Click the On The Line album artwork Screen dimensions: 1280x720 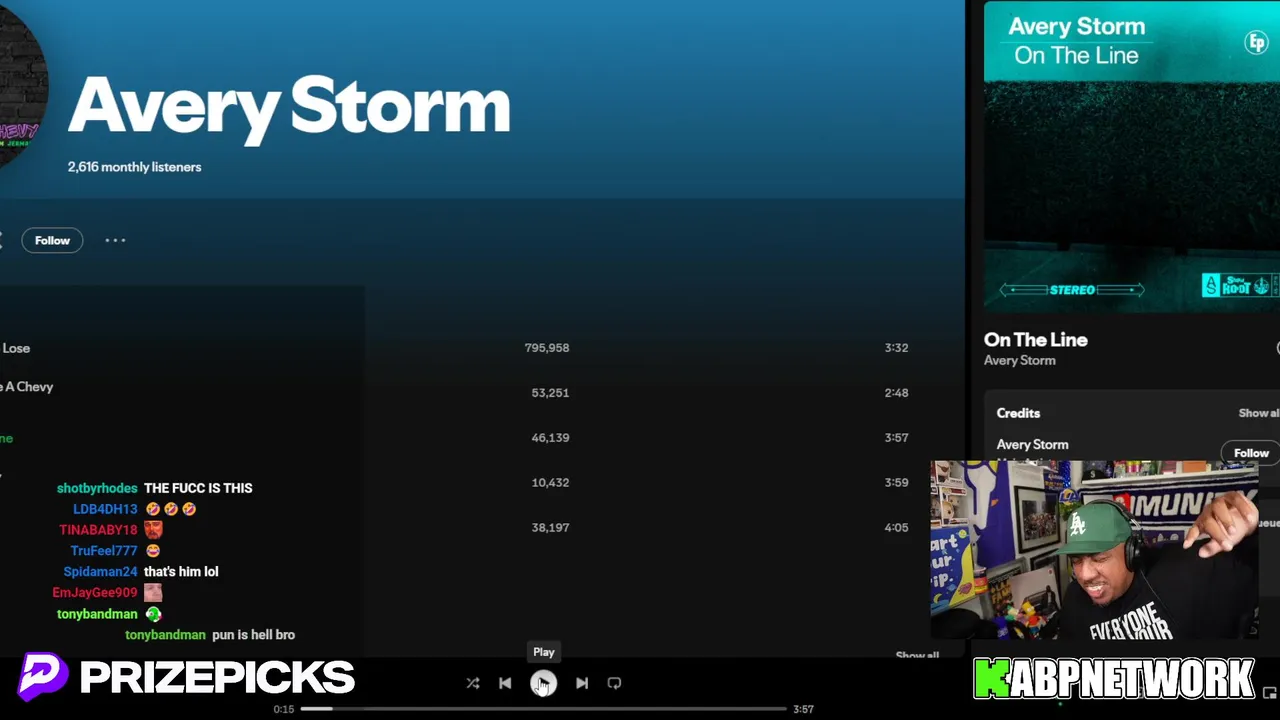[1131, 156]
